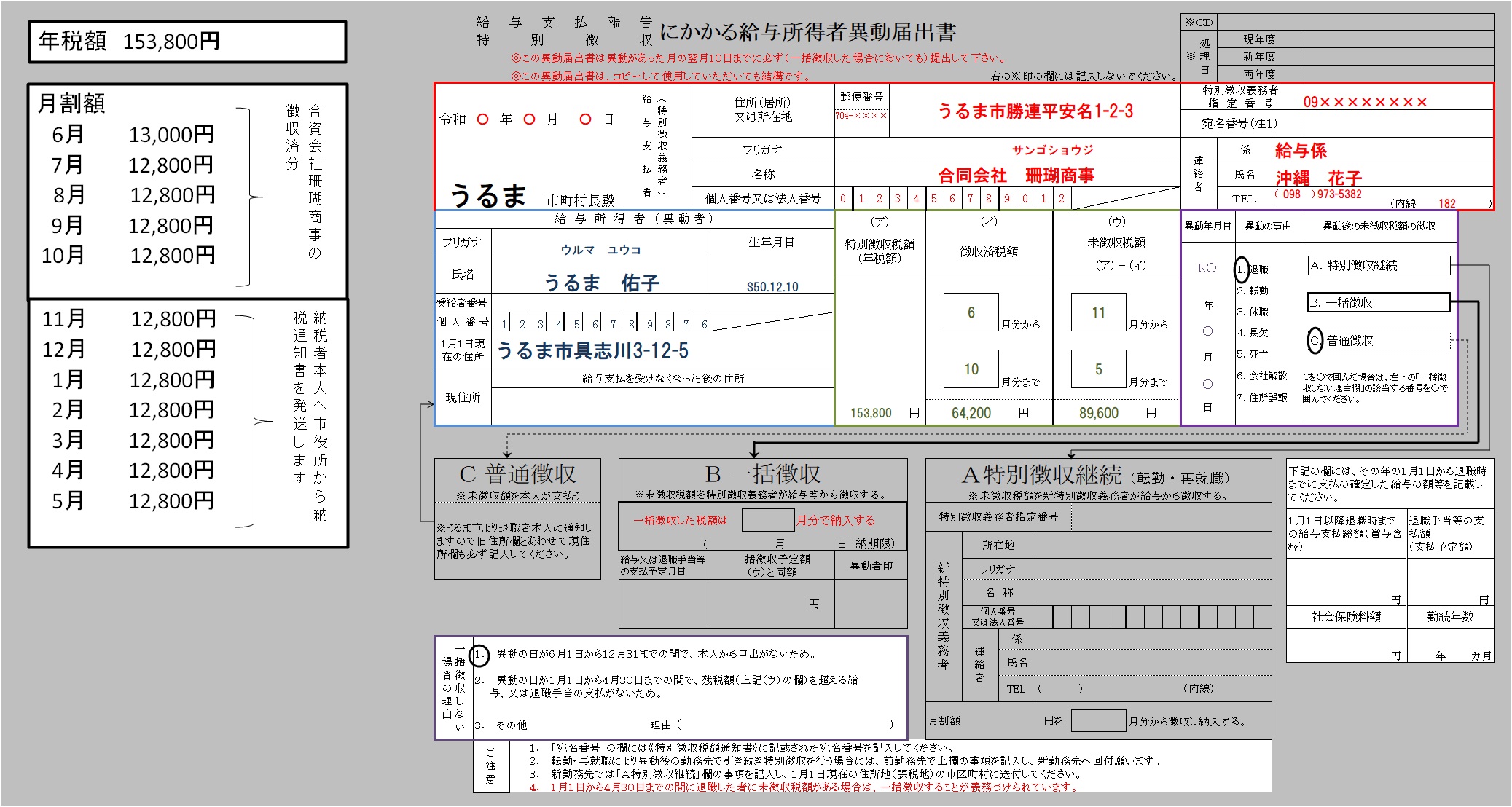Viewport: 1512px width, 807px height.
Task: Select reason 7. 住所誤報
Action: click(x=1262, y=398)
